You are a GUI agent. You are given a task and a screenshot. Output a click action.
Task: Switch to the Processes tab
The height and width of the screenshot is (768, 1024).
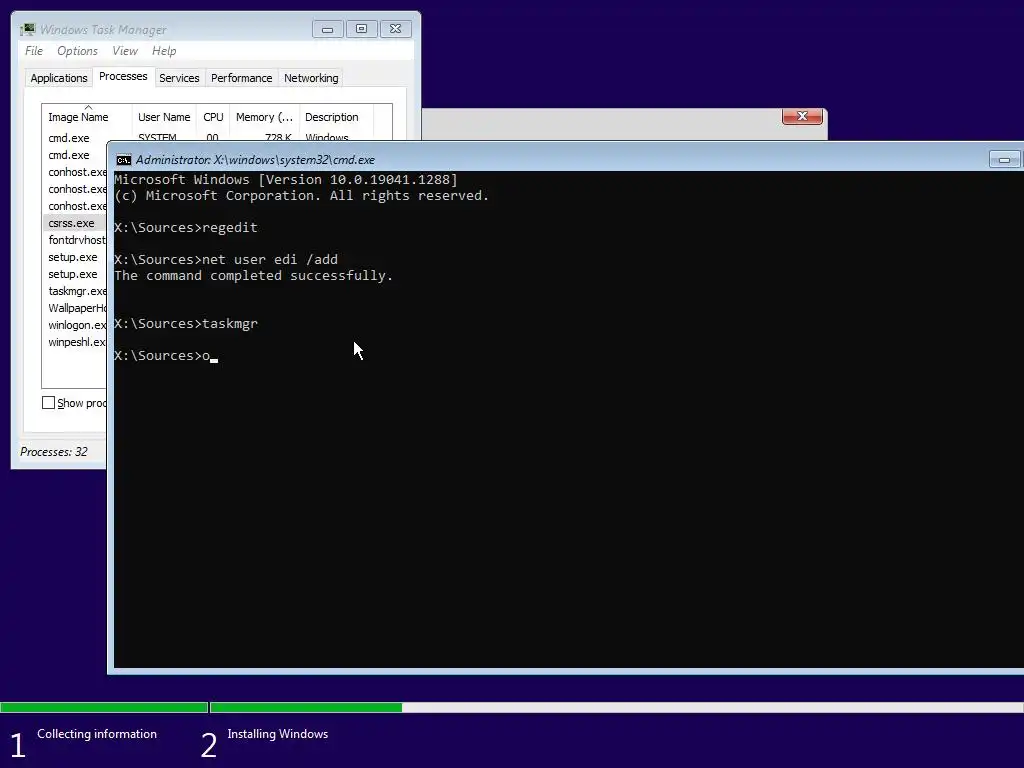[123, 76]
